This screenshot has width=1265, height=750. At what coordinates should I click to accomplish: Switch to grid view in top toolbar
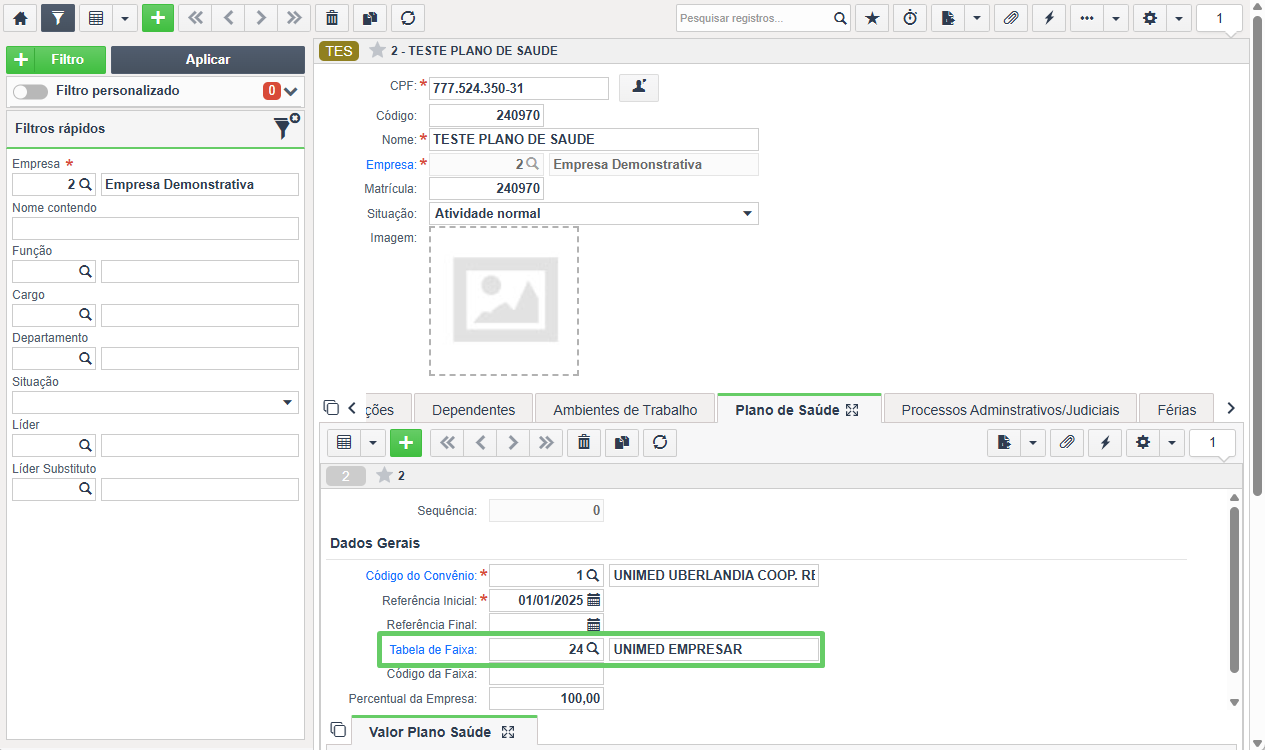click(x=96, y=18)
